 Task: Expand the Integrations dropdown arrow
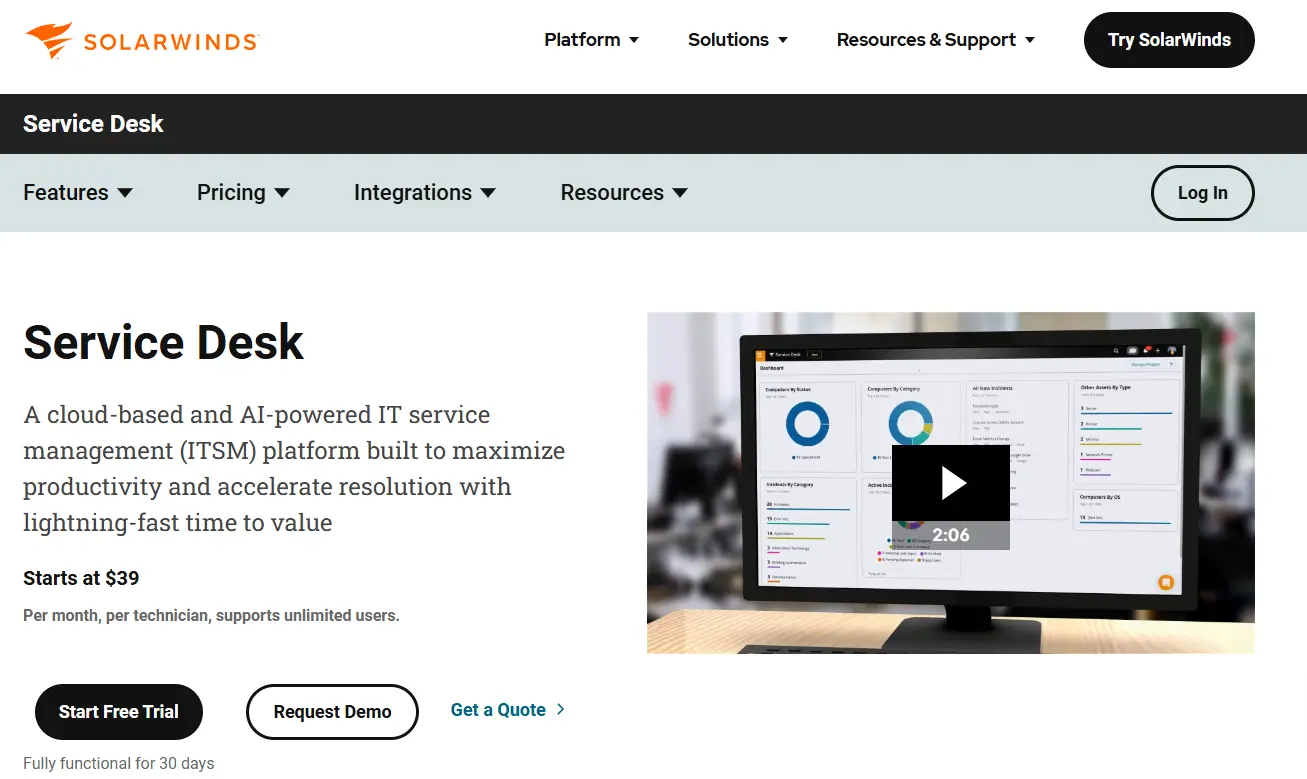point(488,193)
